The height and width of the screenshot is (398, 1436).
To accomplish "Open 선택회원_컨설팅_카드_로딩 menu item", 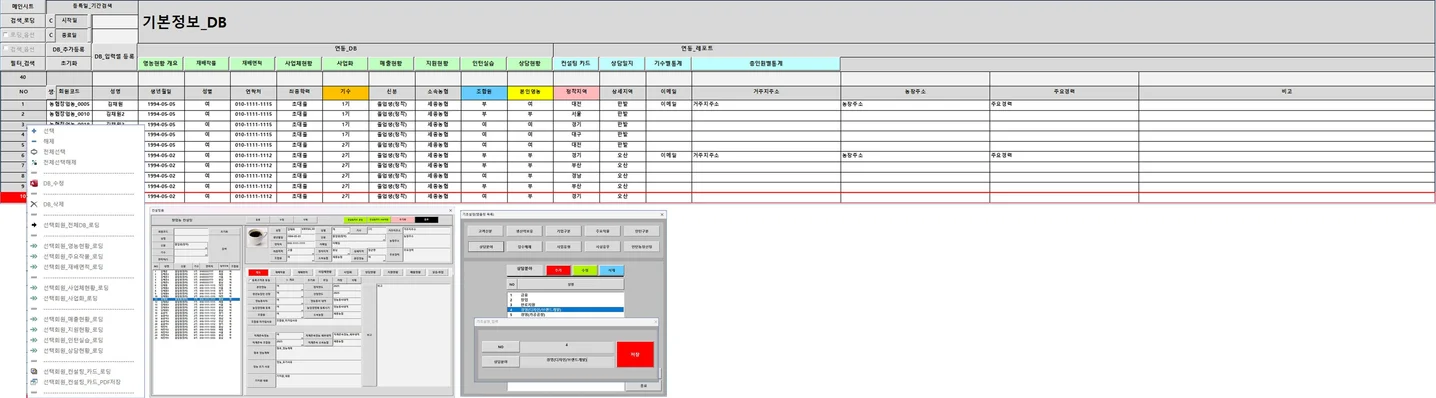I will (x=76, y=371).
